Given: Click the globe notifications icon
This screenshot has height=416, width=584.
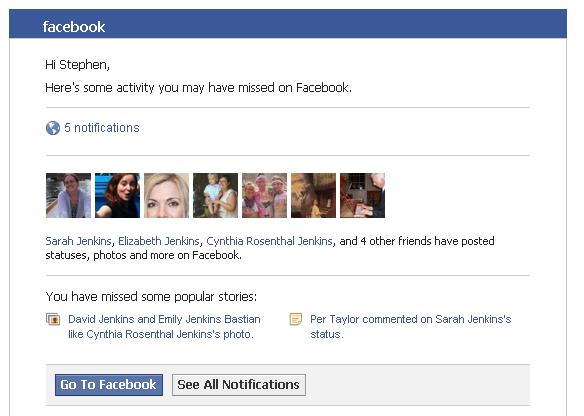Looking at the screenshot, I should [53, 128].
